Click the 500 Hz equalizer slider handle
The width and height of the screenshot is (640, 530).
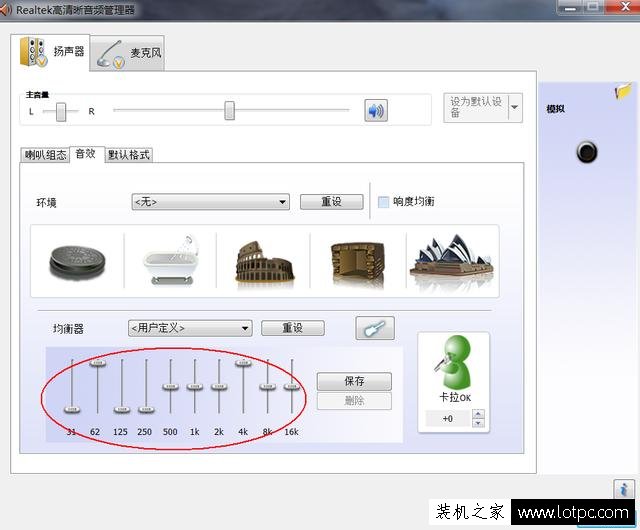(x=170, y=386)
